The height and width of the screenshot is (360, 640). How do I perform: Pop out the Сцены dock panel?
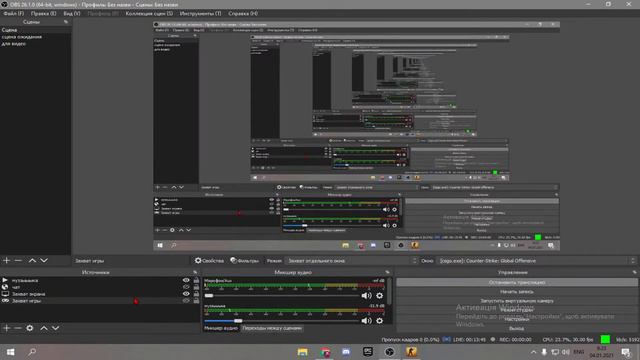[x=66, y=22]
